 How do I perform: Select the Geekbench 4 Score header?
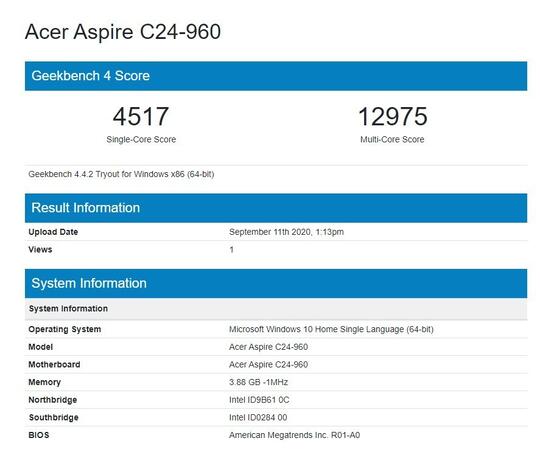point(276,76)
